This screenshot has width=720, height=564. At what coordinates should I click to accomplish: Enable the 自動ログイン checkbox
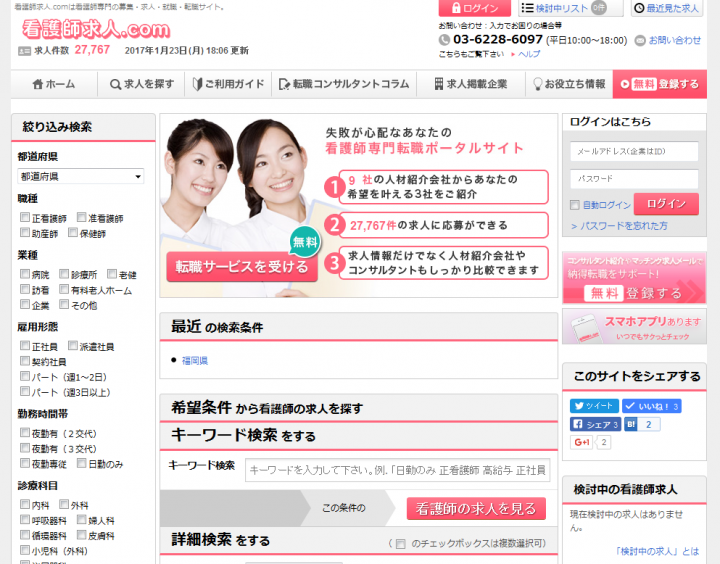[574, 205]
